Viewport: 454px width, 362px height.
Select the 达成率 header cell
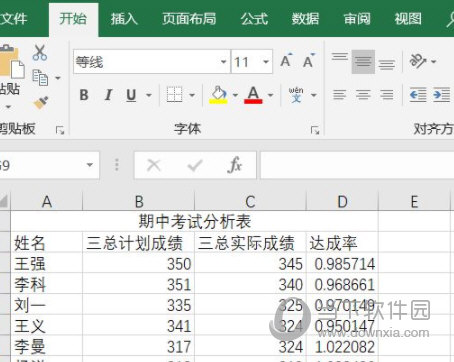pyautogui.click(x=342, y=242)
